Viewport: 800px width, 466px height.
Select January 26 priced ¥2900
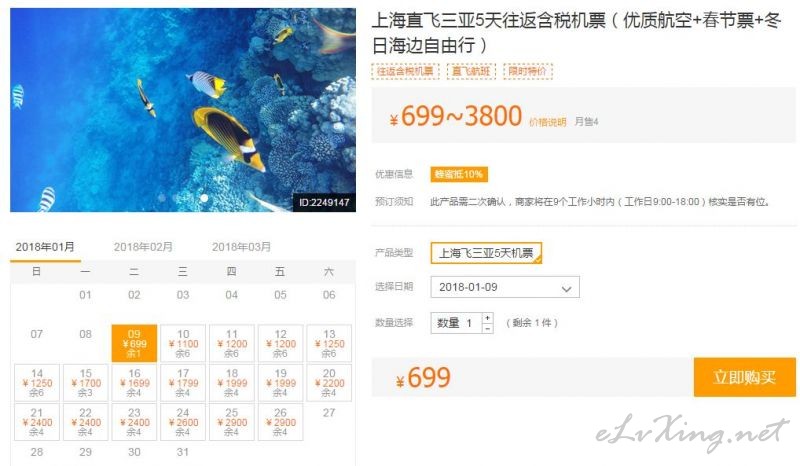(x=280, y=422)
